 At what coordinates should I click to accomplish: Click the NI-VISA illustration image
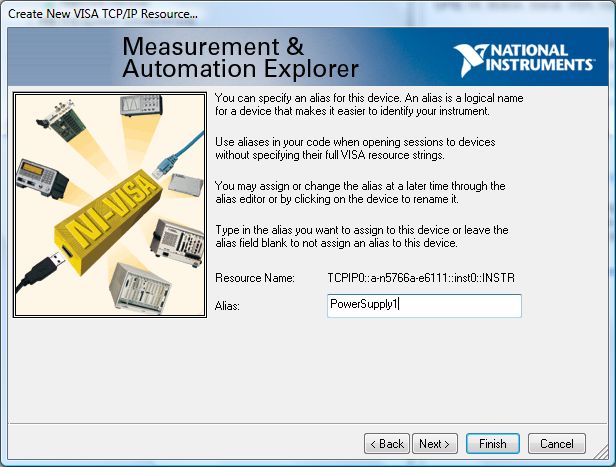coord(110,205)
